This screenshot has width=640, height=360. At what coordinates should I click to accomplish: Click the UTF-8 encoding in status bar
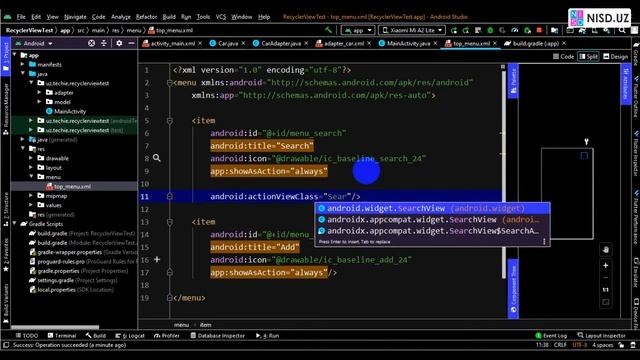pos(579,345)
